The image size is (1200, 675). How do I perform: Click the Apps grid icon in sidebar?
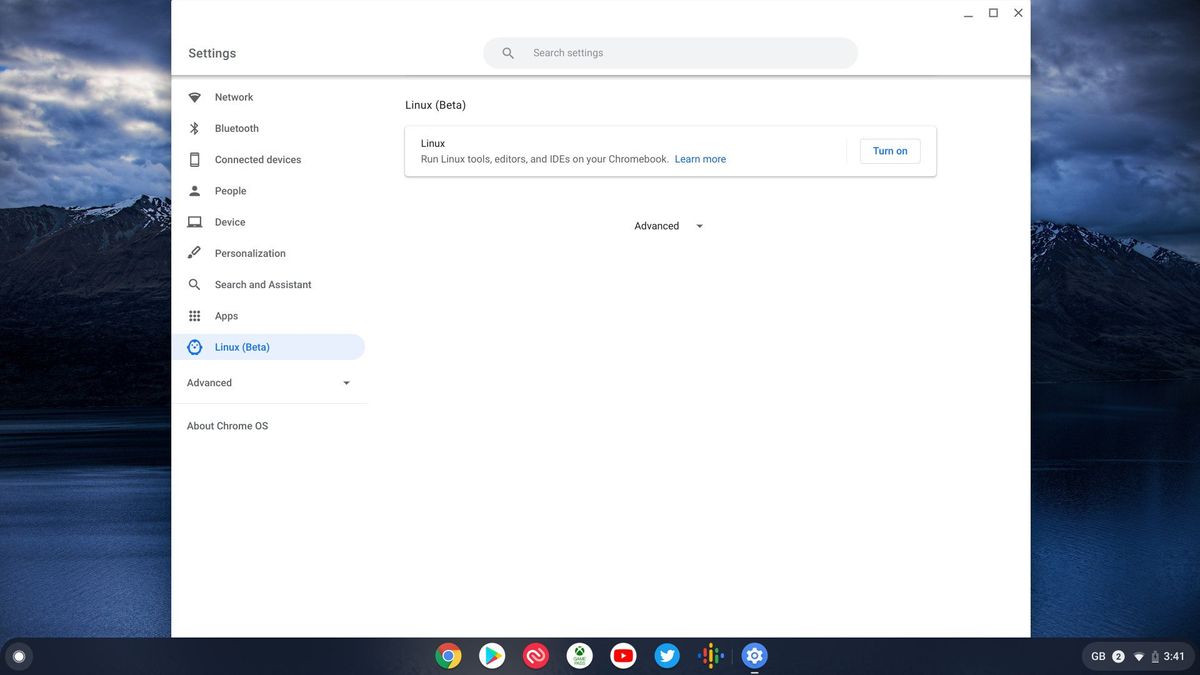click(x=194, y=315)
